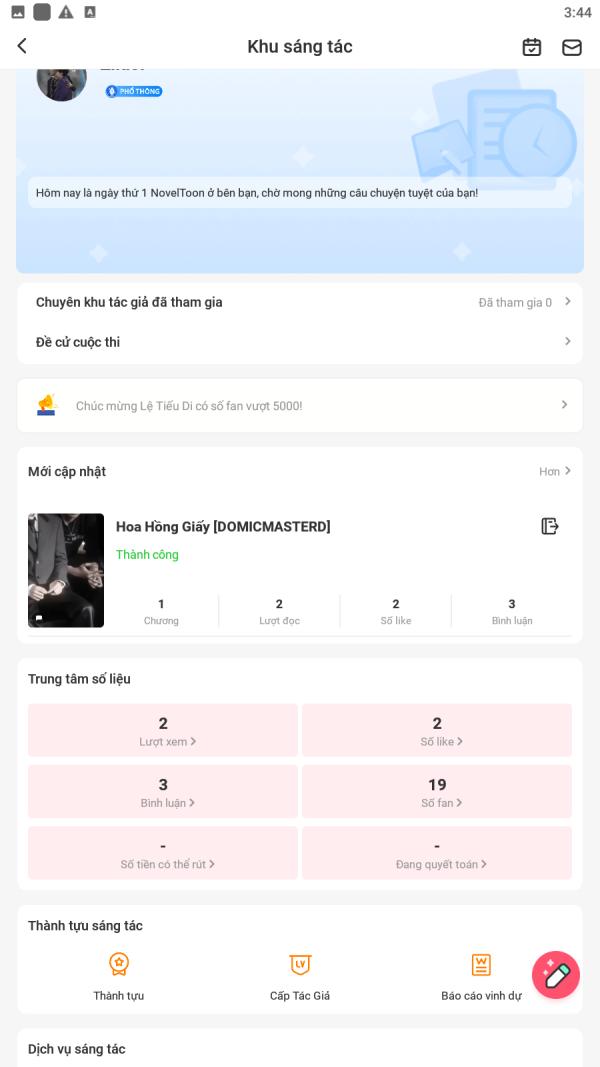Open the mail inbox icon
This screenshot has width=600, height=1067.
pos(572,47)
